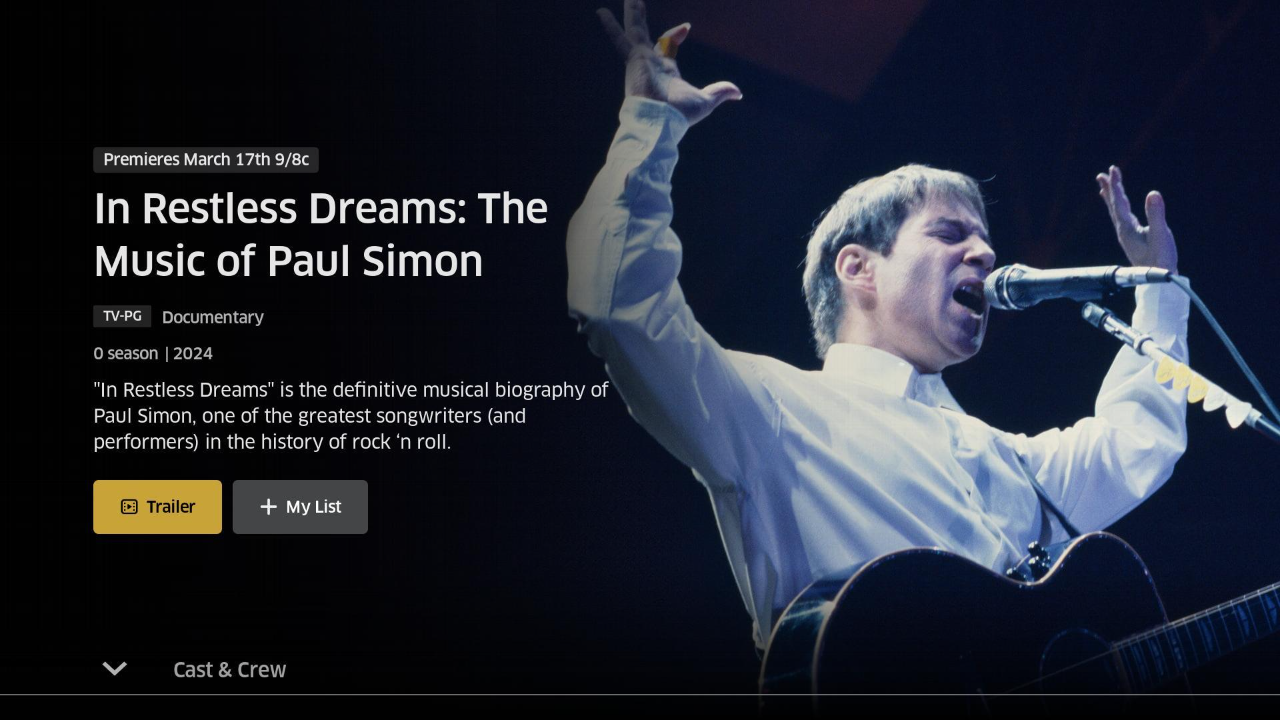This screenshot has height=720, width=1280.
Task: Click the In Restless Dreams title heading
Action: click(321, 234)
